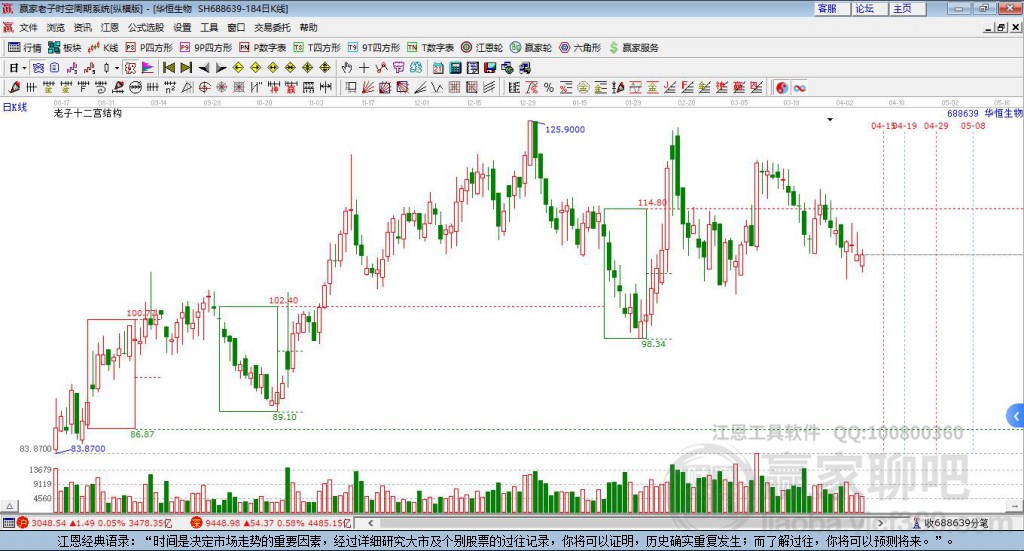Viewport: 1024px width, 551px height.
Task: Open the 资讯 menu
Action: click(83, 27)
